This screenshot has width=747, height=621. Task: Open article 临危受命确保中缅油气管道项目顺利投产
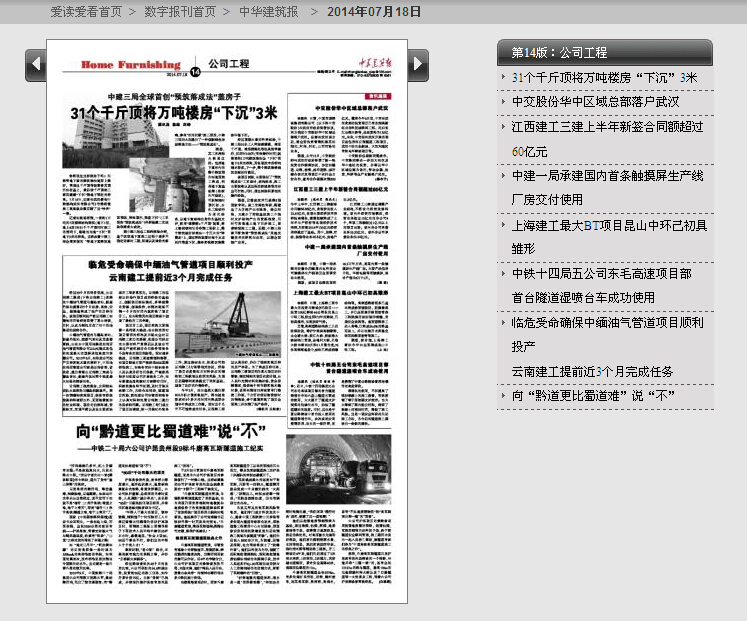point(607,322)
